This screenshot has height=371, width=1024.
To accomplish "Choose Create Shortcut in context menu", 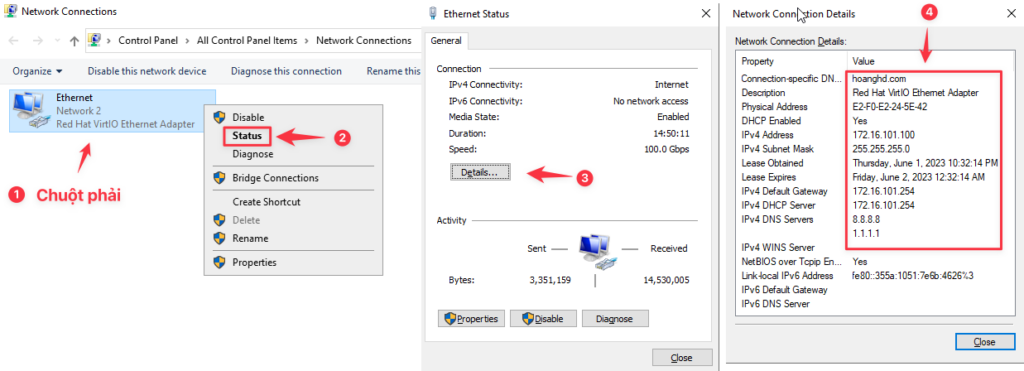I will pyautogui.click(x=266, y=202).
